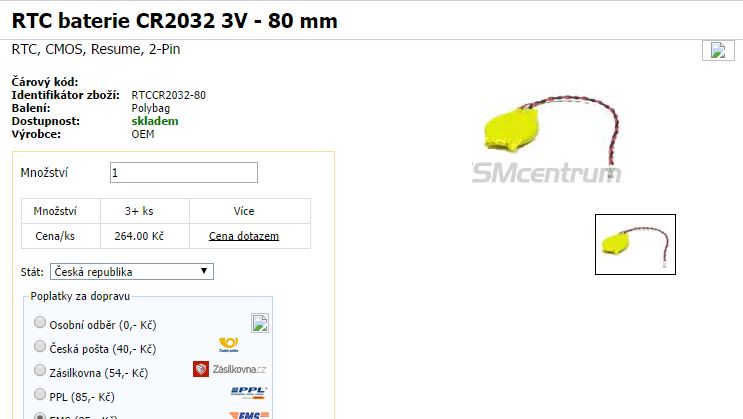Screen dimensions: 743x419
Task: Focus the Množství quantity input field
Action: click(x=184, y=173)
